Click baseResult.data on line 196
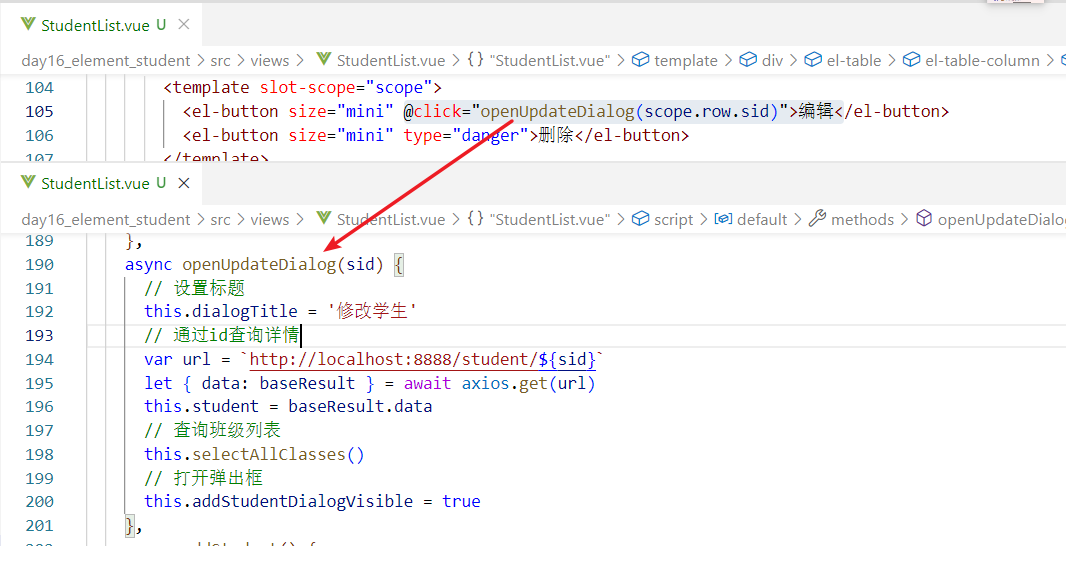1072x562 pixels. point(360,407)
